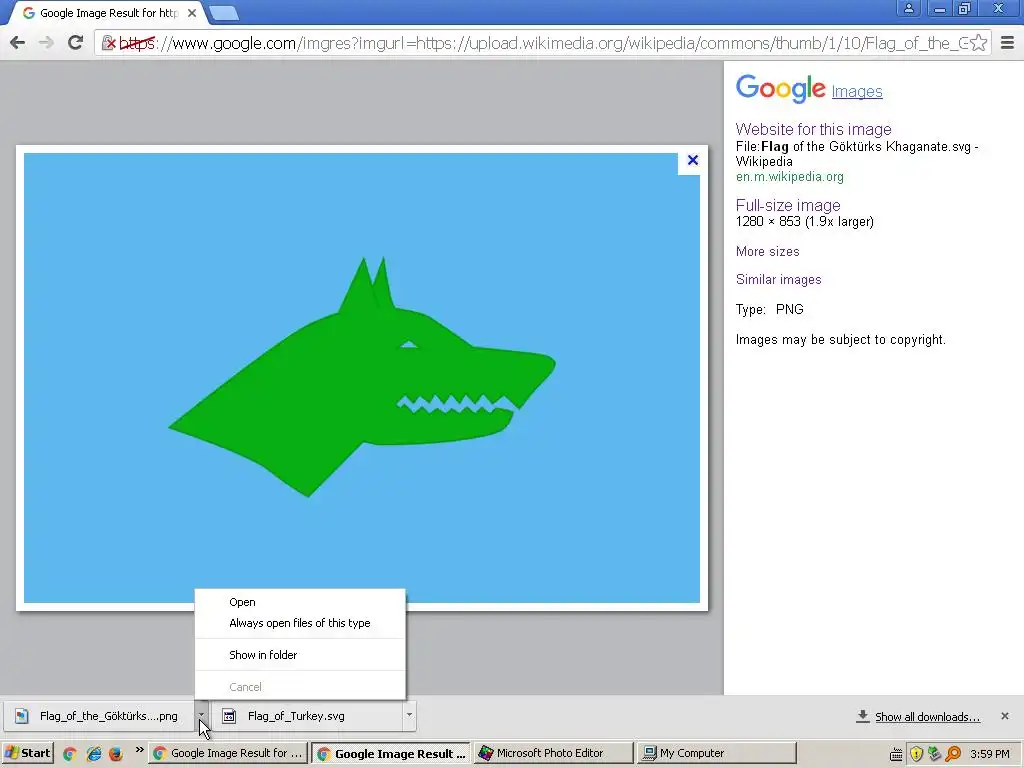This screenshot has height=768, width=1024.
Task: Click the keyboard tray icon
Action: 897,754
